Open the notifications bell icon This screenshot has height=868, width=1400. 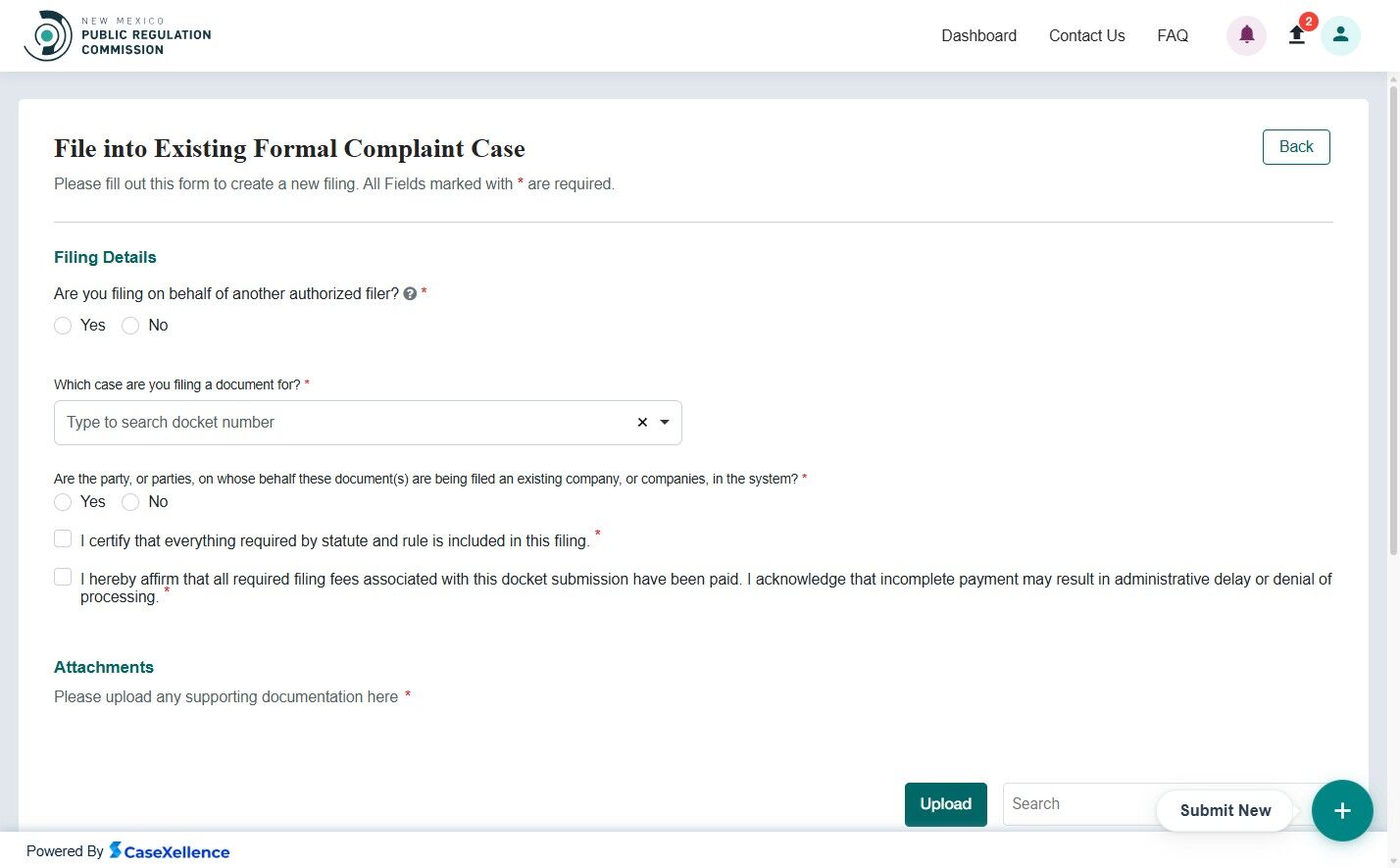pos(1245,35)
